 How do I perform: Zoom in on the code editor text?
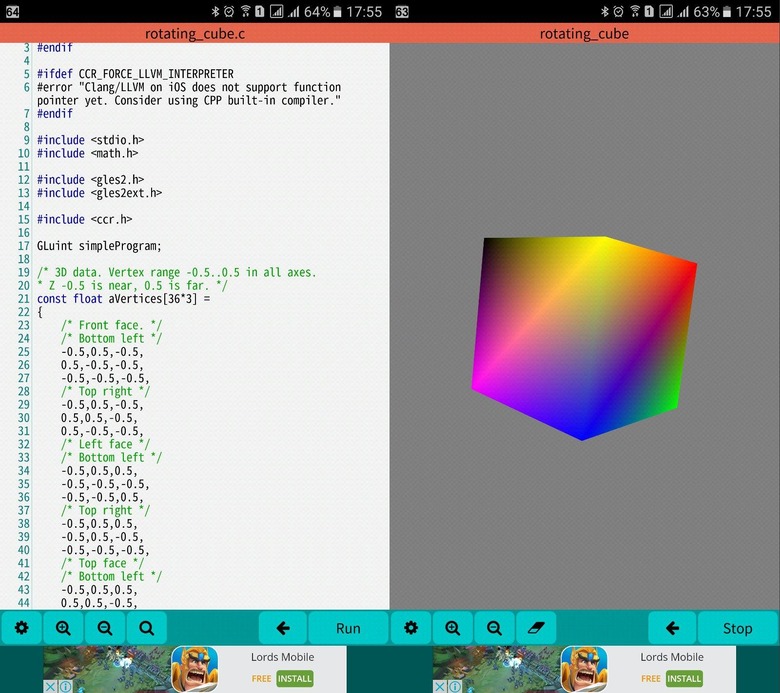(63, 628)
